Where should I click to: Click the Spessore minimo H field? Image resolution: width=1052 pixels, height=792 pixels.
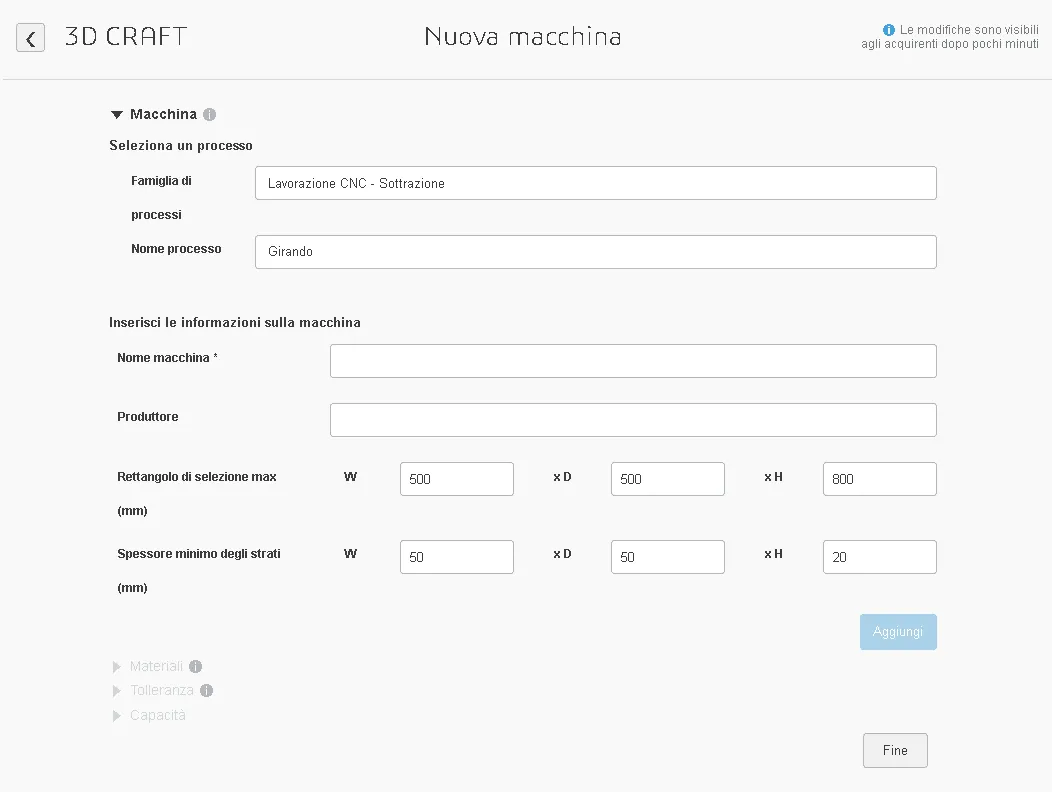pyautogui.click(x=879, y=557)
